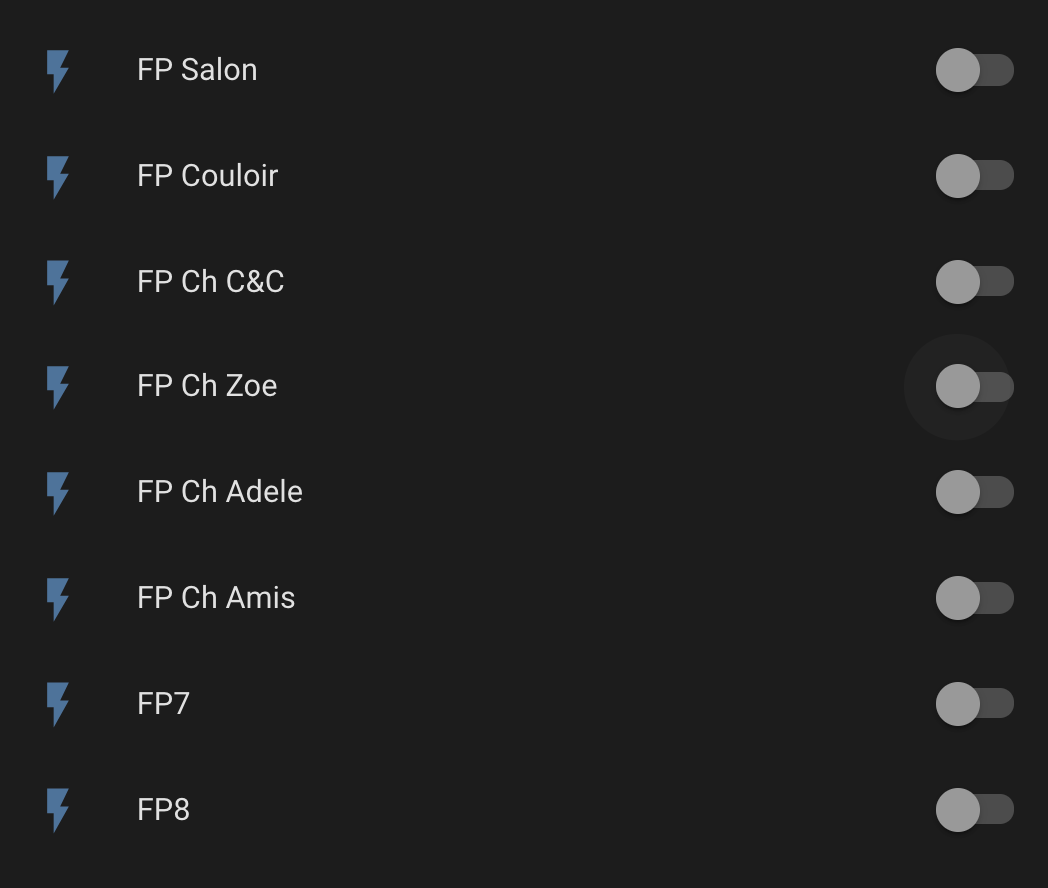
Task: Enable the FP Ch Adele toggle
Action: [974, 492]
